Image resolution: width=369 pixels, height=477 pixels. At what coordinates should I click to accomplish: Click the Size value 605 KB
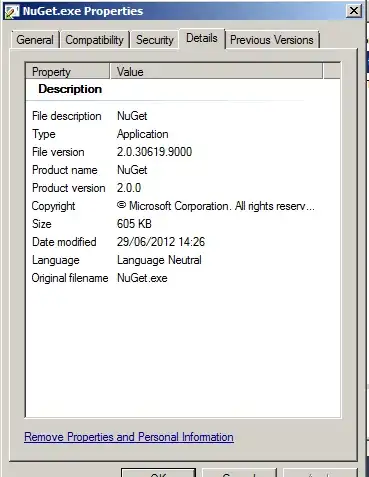click(134, 224)
